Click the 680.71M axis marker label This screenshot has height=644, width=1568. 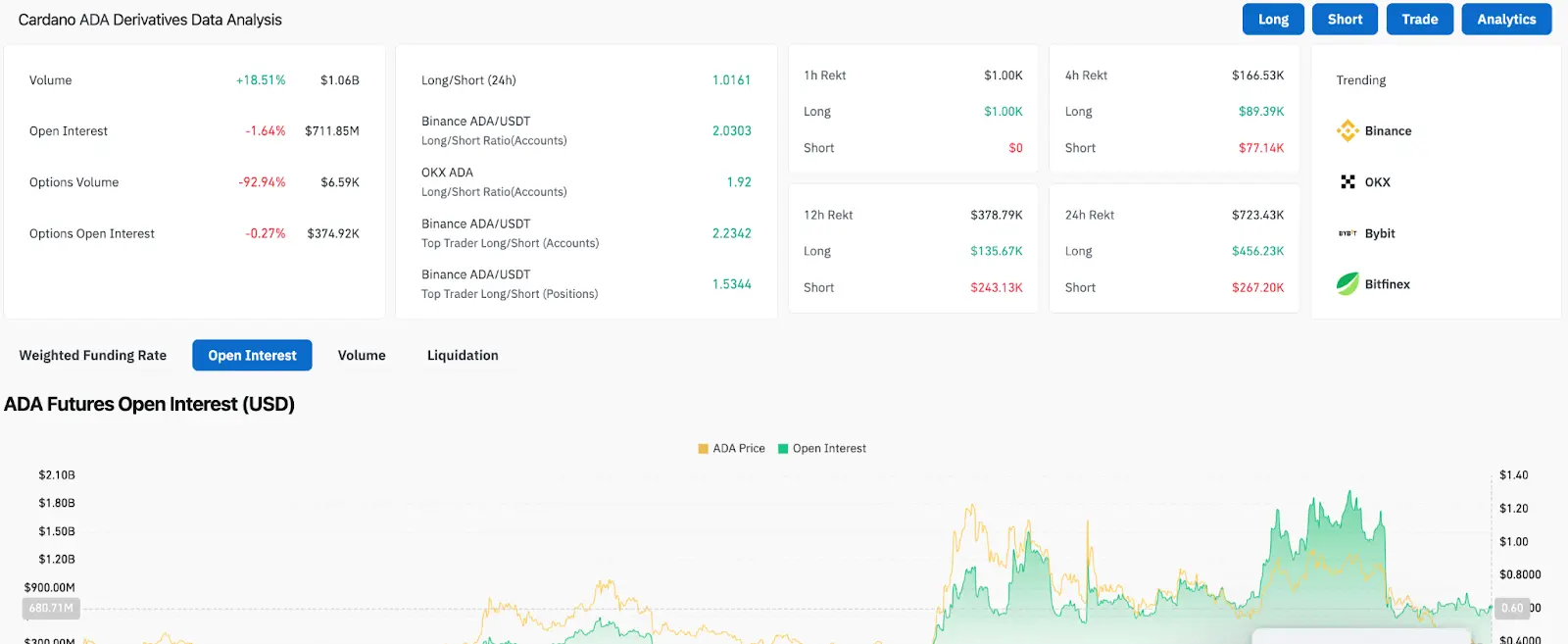point(51,608)
